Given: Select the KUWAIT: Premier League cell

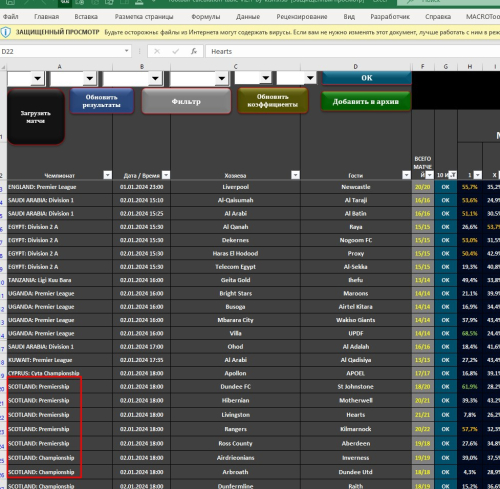Looking at the screenshot, I should coord(60,360).
